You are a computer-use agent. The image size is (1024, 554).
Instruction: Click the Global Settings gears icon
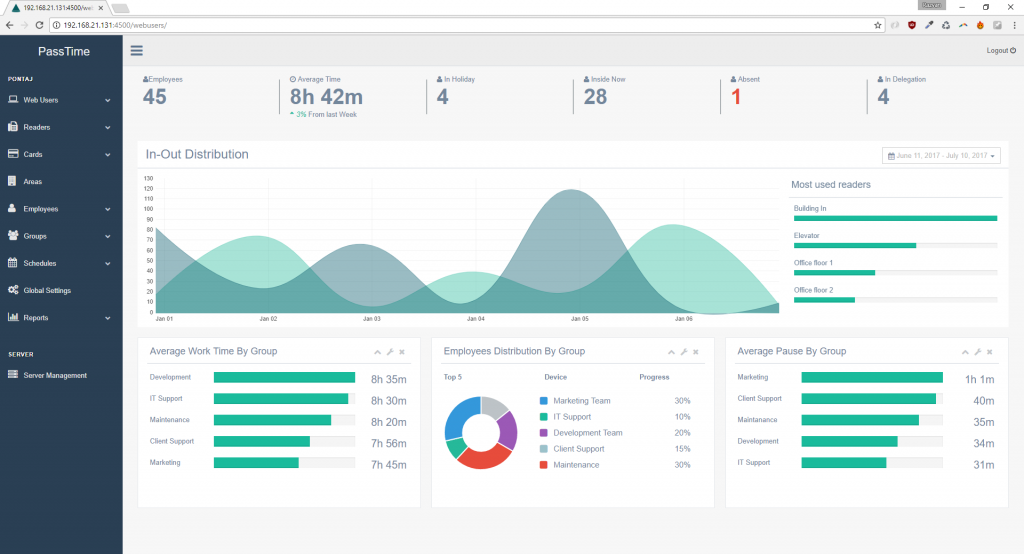click(x=13, y=290)
